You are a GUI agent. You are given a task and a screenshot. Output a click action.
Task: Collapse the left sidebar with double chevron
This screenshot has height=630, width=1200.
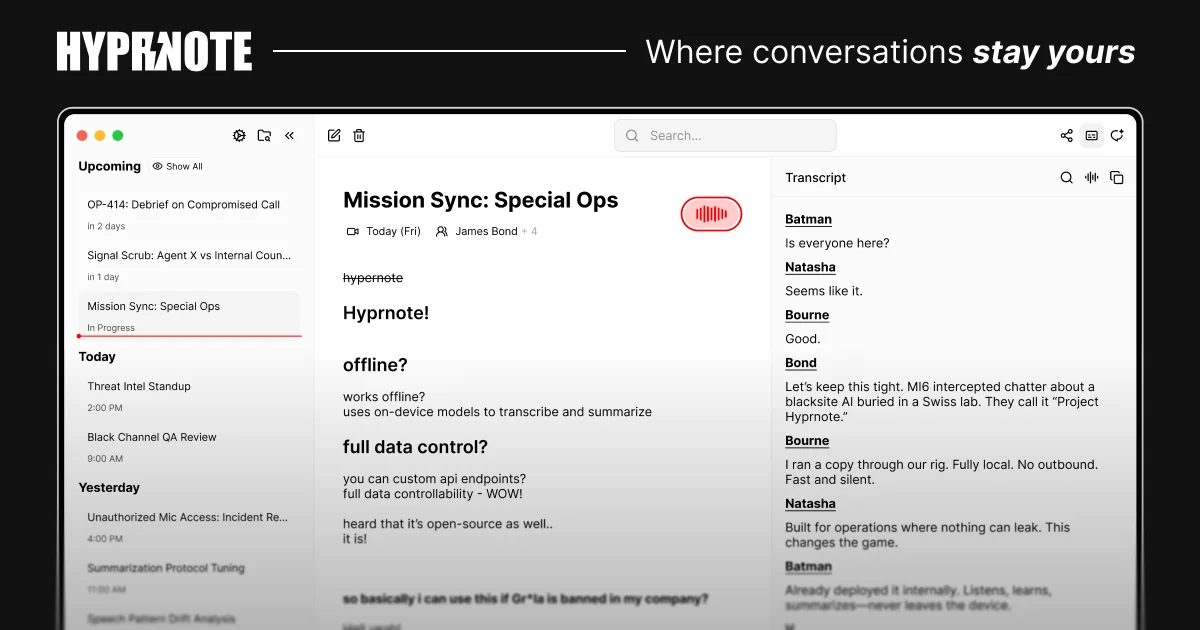click(290, 136)
